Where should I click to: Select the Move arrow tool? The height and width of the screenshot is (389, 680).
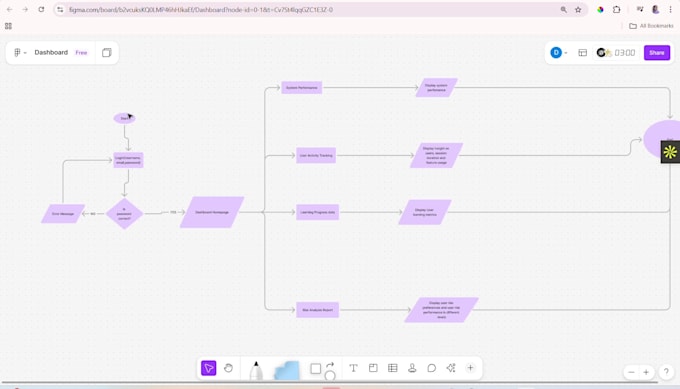pyautogui.click(x=209, y=368)
